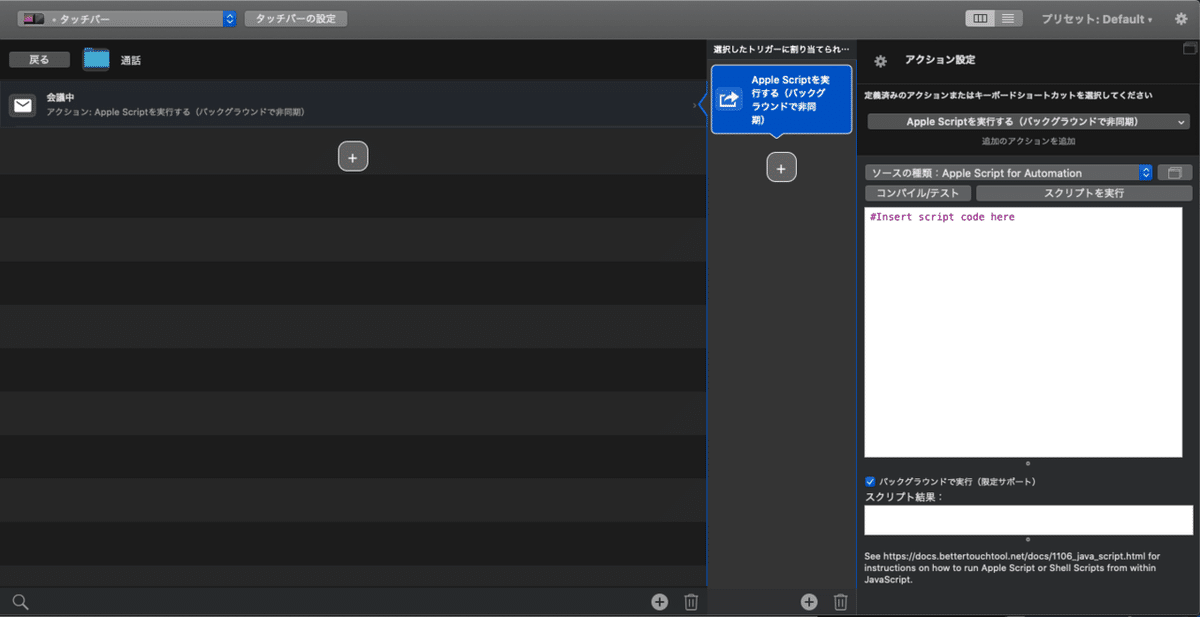The width and height of the screenshot is (1200, 617).
Task: Open the Apple Scriptを実行する action dropdown
Action: click(1029, 121)
